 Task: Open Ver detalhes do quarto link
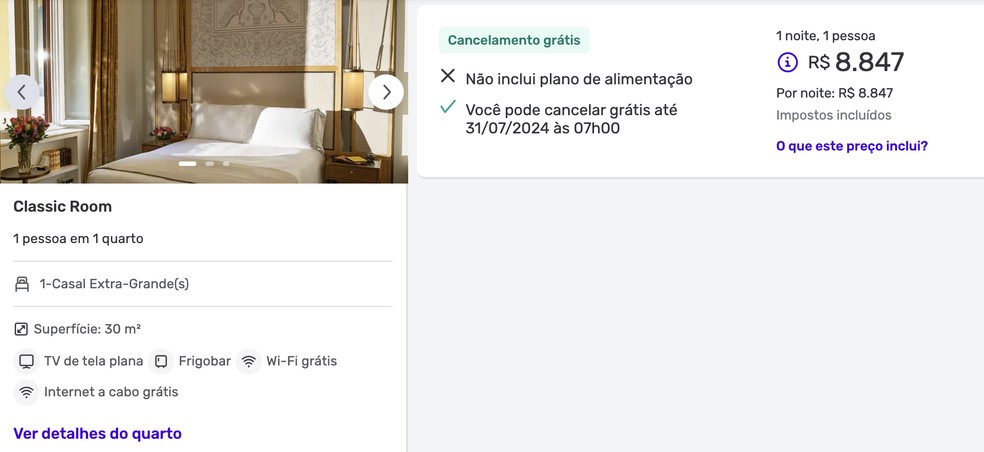(x=97, y=434)
